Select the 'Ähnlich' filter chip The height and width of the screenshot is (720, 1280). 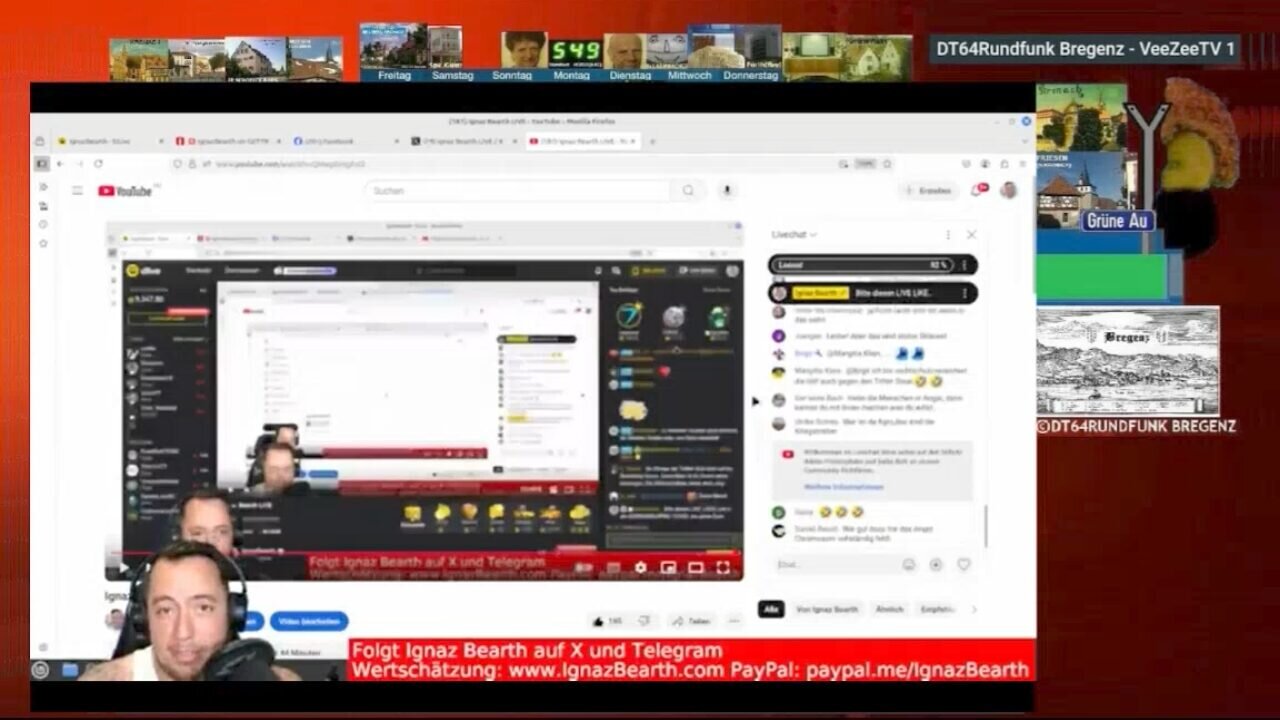[890, 609]
